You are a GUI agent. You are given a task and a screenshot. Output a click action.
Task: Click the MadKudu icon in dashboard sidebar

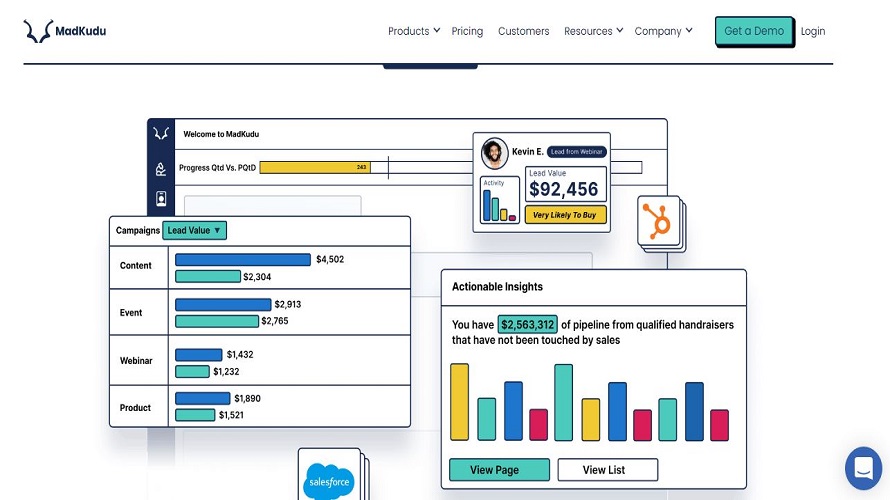click(x=161, y=133)
